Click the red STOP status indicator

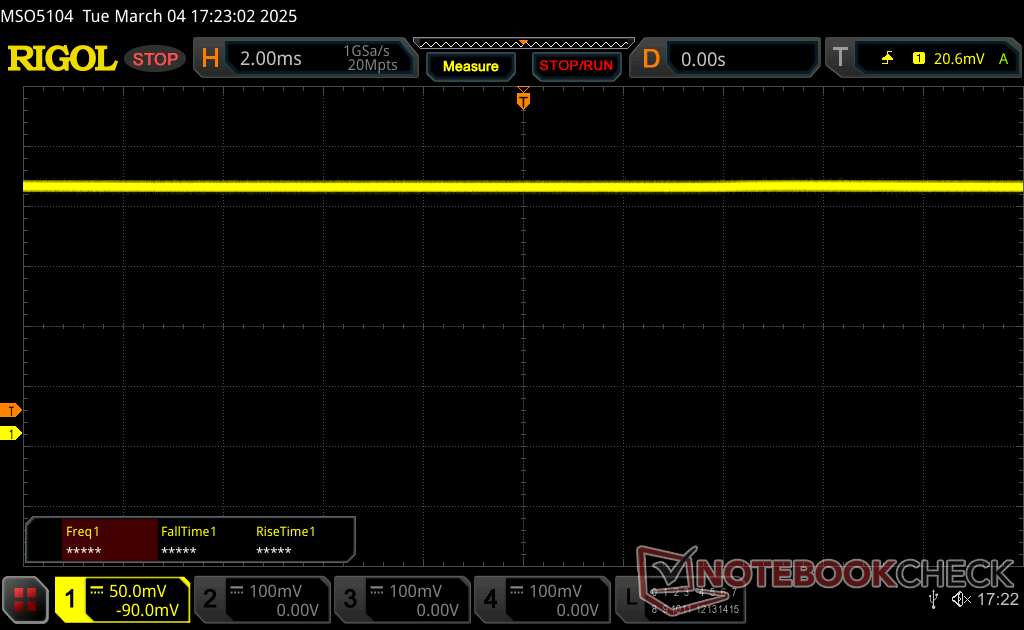pos(155,59)
